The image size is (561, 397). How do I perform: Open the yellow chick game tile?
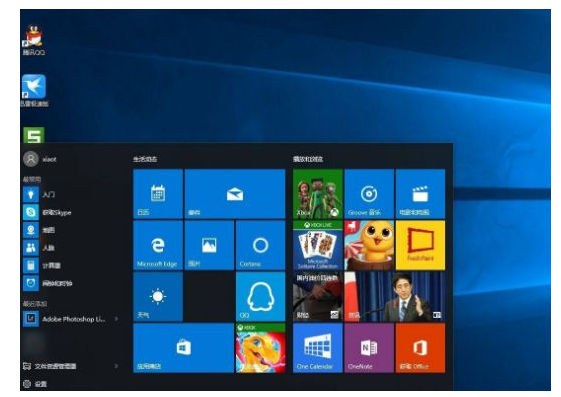click(x=369, y=245)
